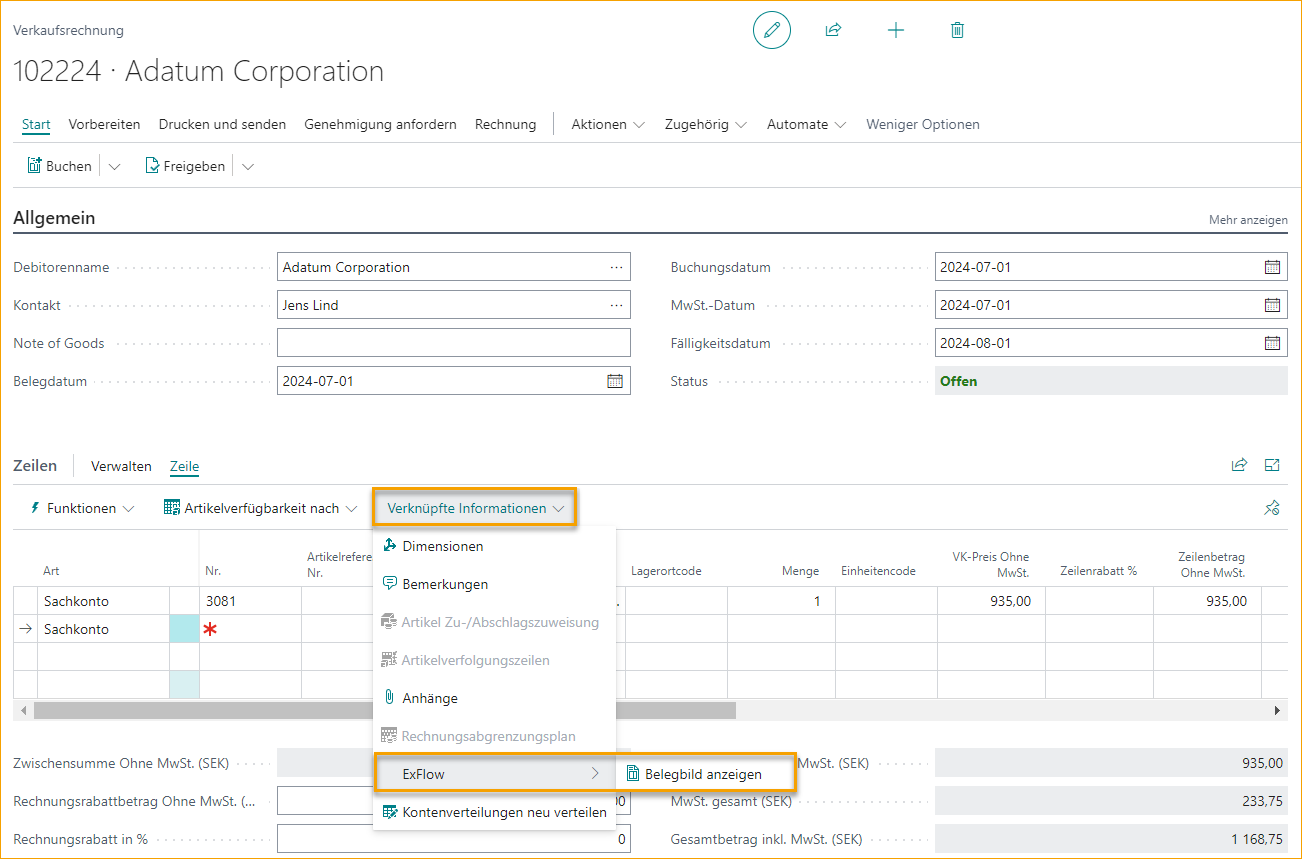
Task: Click Sachkonto in the first line row
Action: pyautogui.click(x=103, y=601)
